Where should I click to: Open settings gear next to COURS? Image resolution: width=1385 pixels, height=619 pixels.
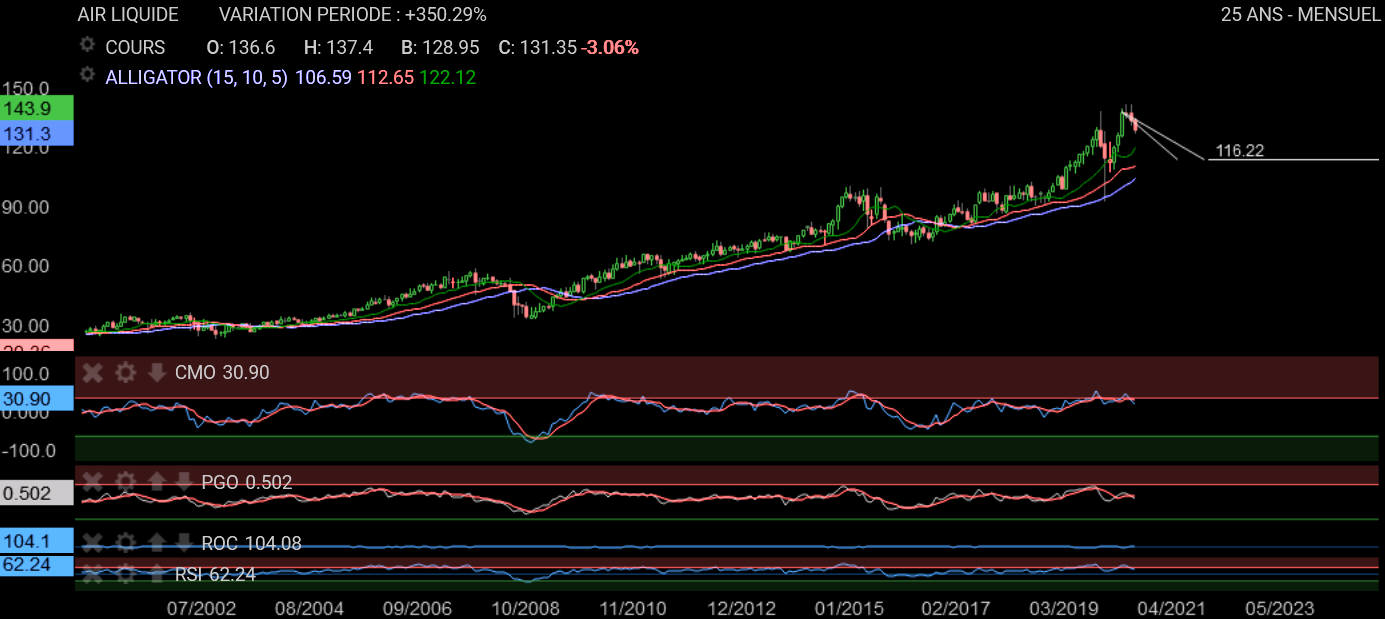pyautogui.click(x=87, y=46)
